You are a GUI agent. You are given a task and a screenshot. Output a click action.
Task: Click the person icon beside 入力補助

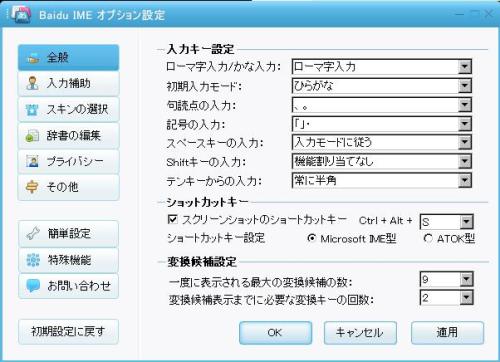32,83
